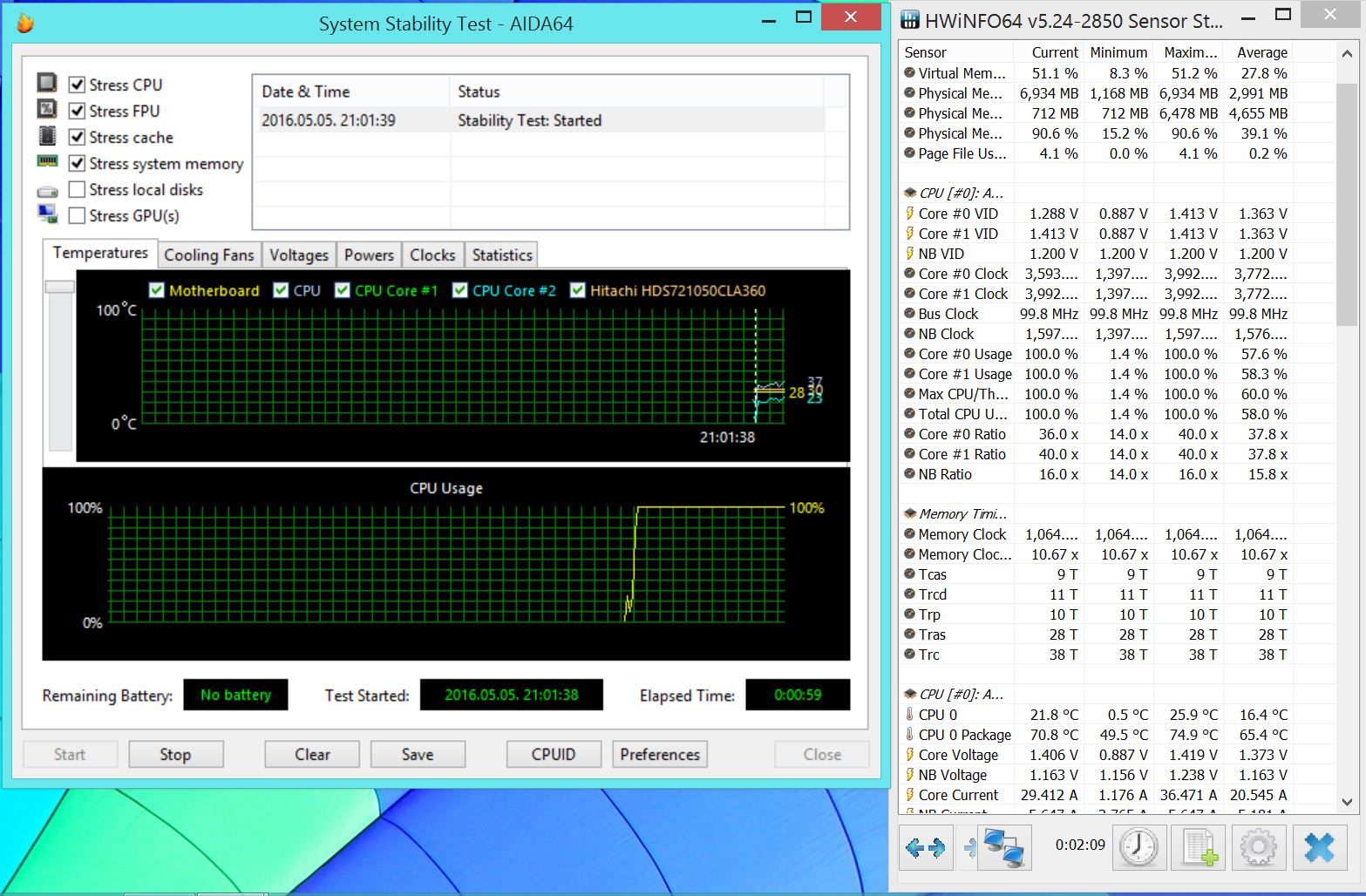Screen dimensions: 1366x896
Task: Switch to the Cooling Fans tab
Action: point(209,255)
